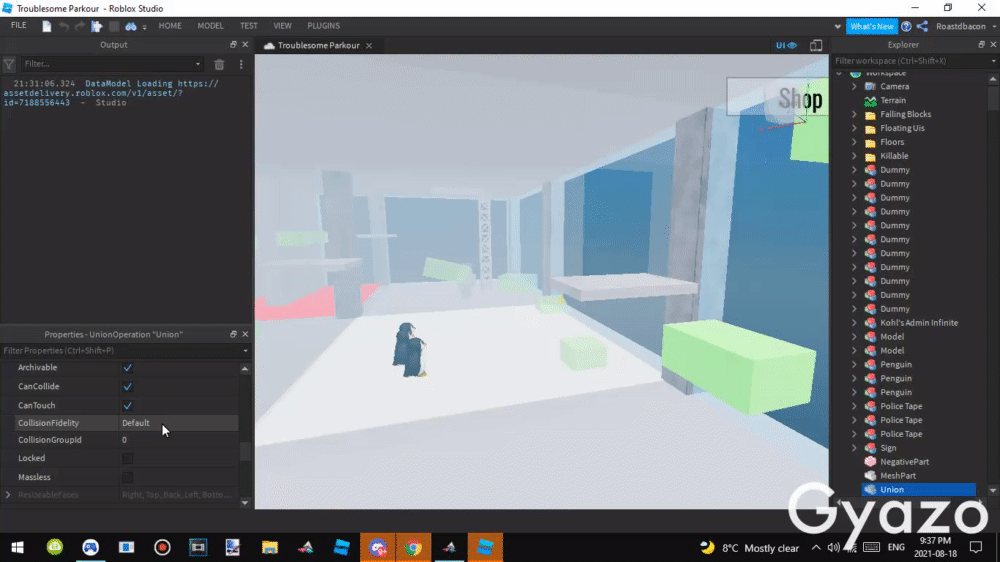This screenshot has height=562, width=1000.
Task: Close the Troublesome Parkour tab
Action: pyautogui.click(x=369, y=45)
